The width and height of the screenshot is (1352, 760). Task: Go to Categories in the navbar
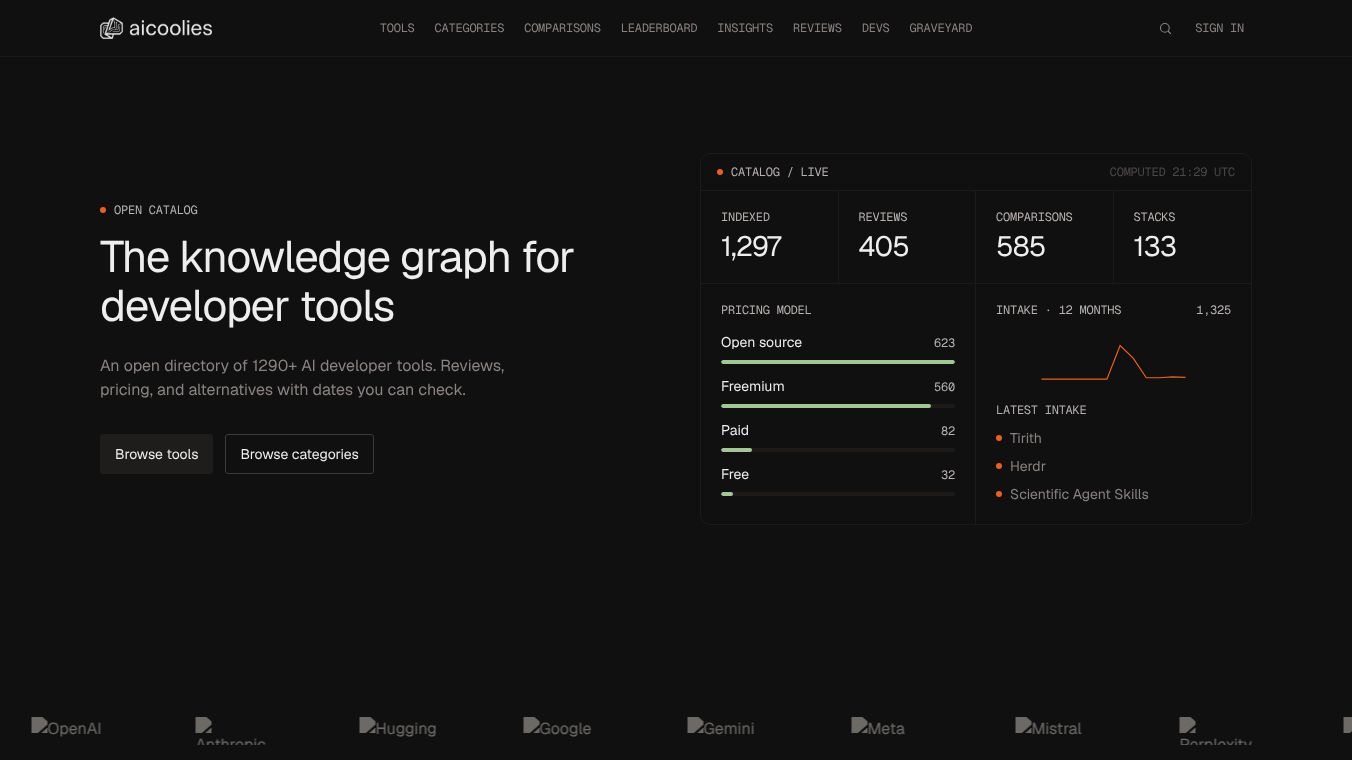469,28
